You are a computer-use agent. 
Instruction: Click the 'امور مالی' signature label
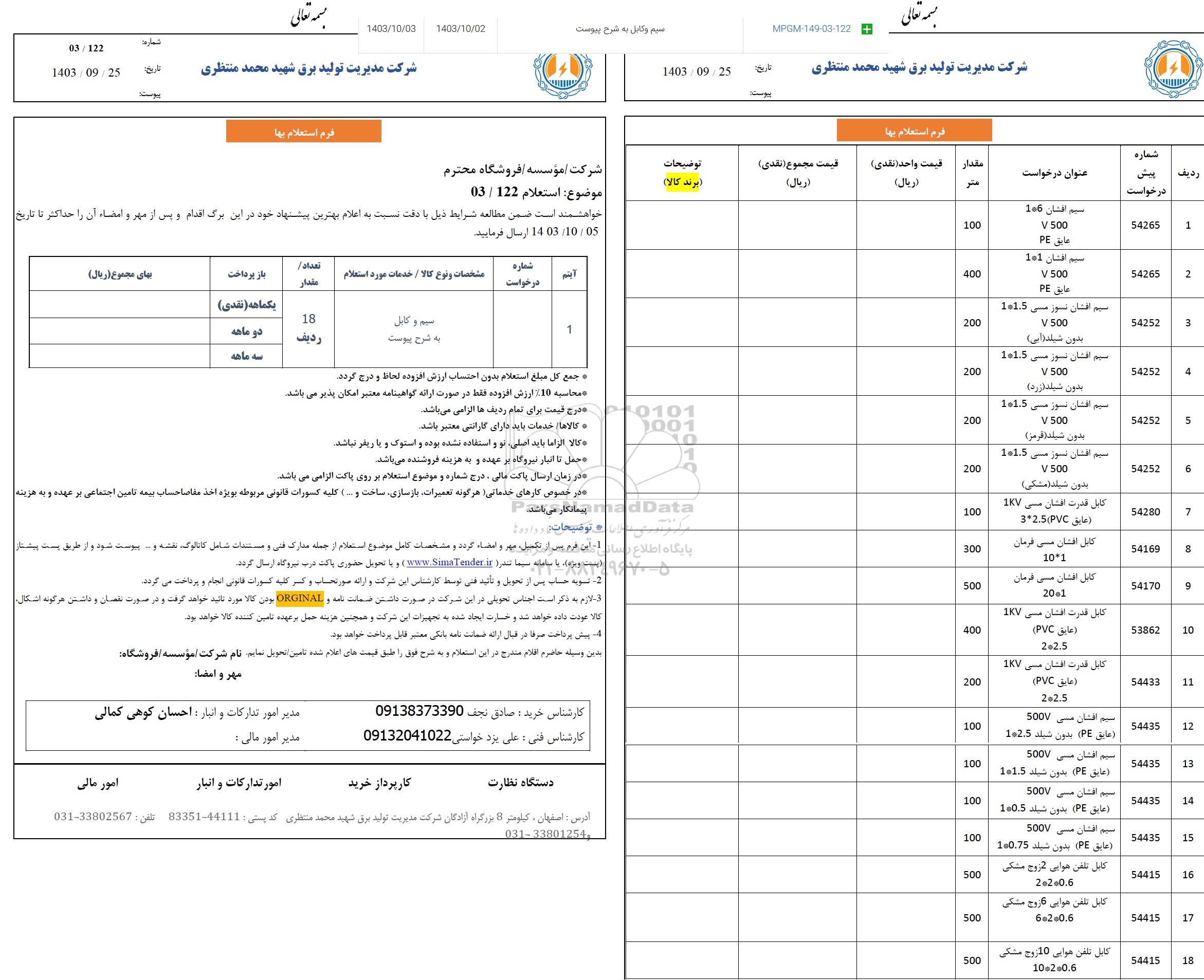[98, 783]
